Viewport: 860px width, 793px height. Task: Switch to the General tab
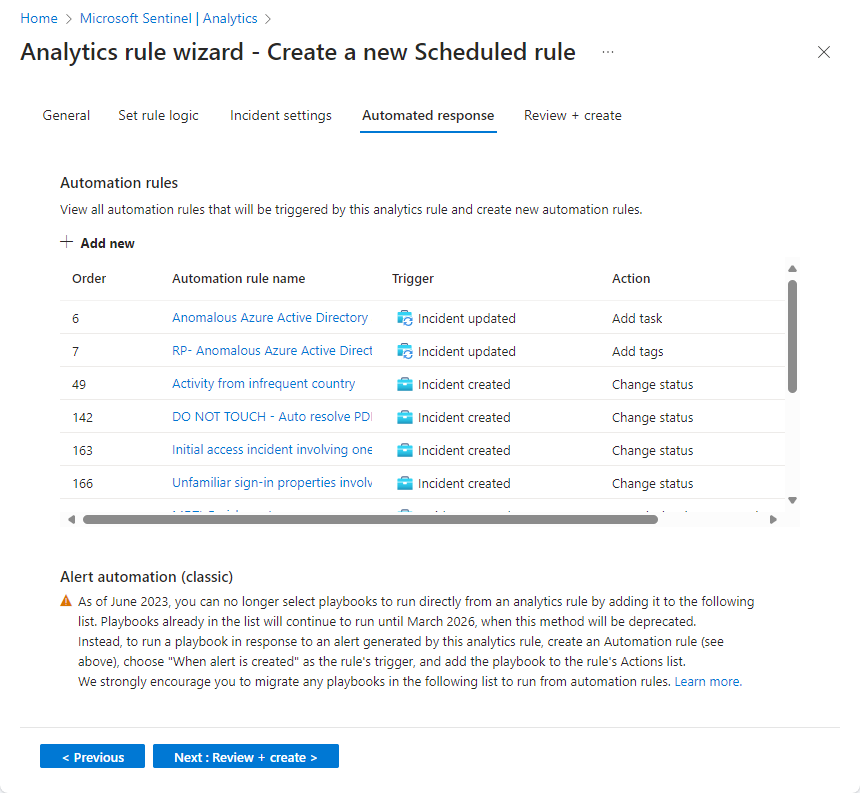[x=66, y=115]
